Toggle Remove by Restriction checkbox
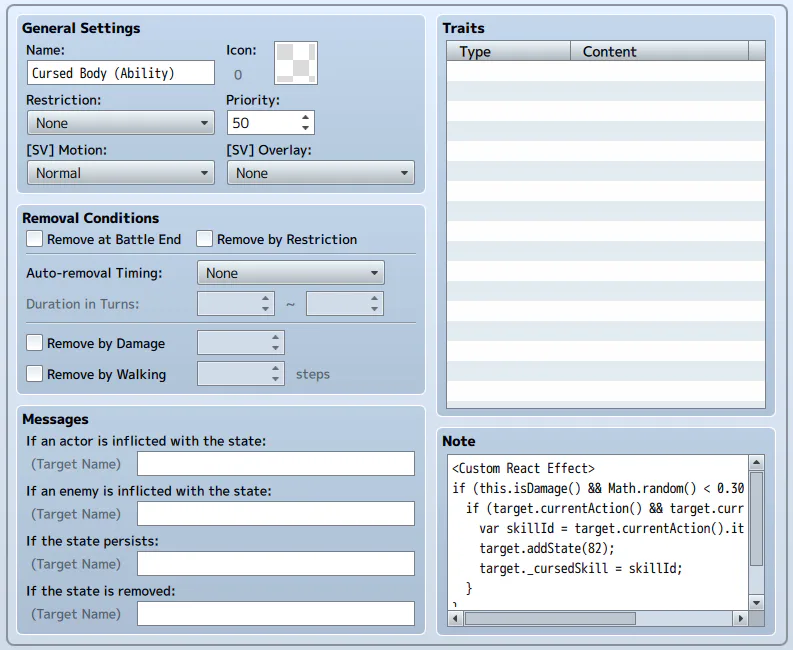793x650 pixels. click(205, 239)
